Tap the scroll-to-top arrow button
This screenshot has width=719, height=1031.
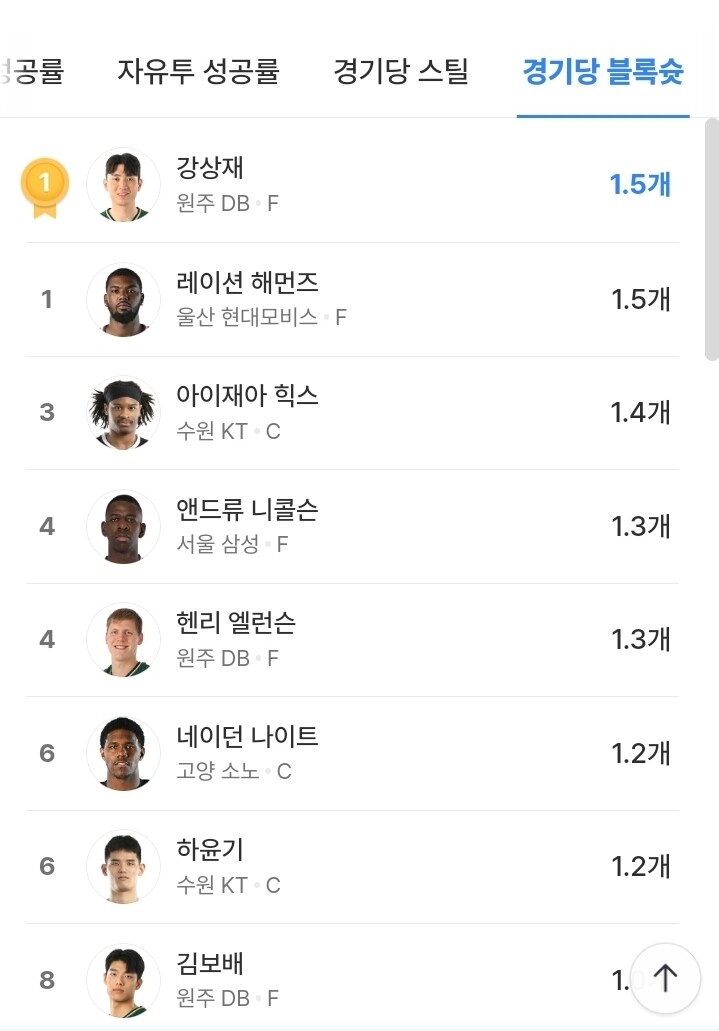pyautogui.click(x=665, y=978)
